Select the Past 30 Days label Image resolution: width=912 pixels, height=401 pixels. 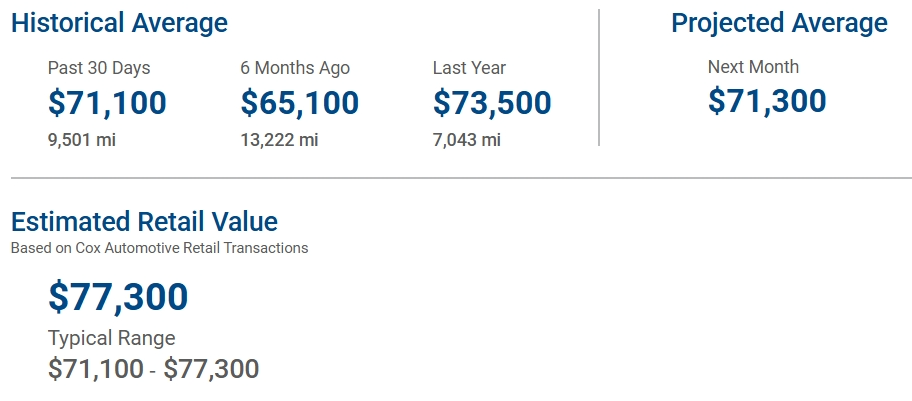pos(99,68)
